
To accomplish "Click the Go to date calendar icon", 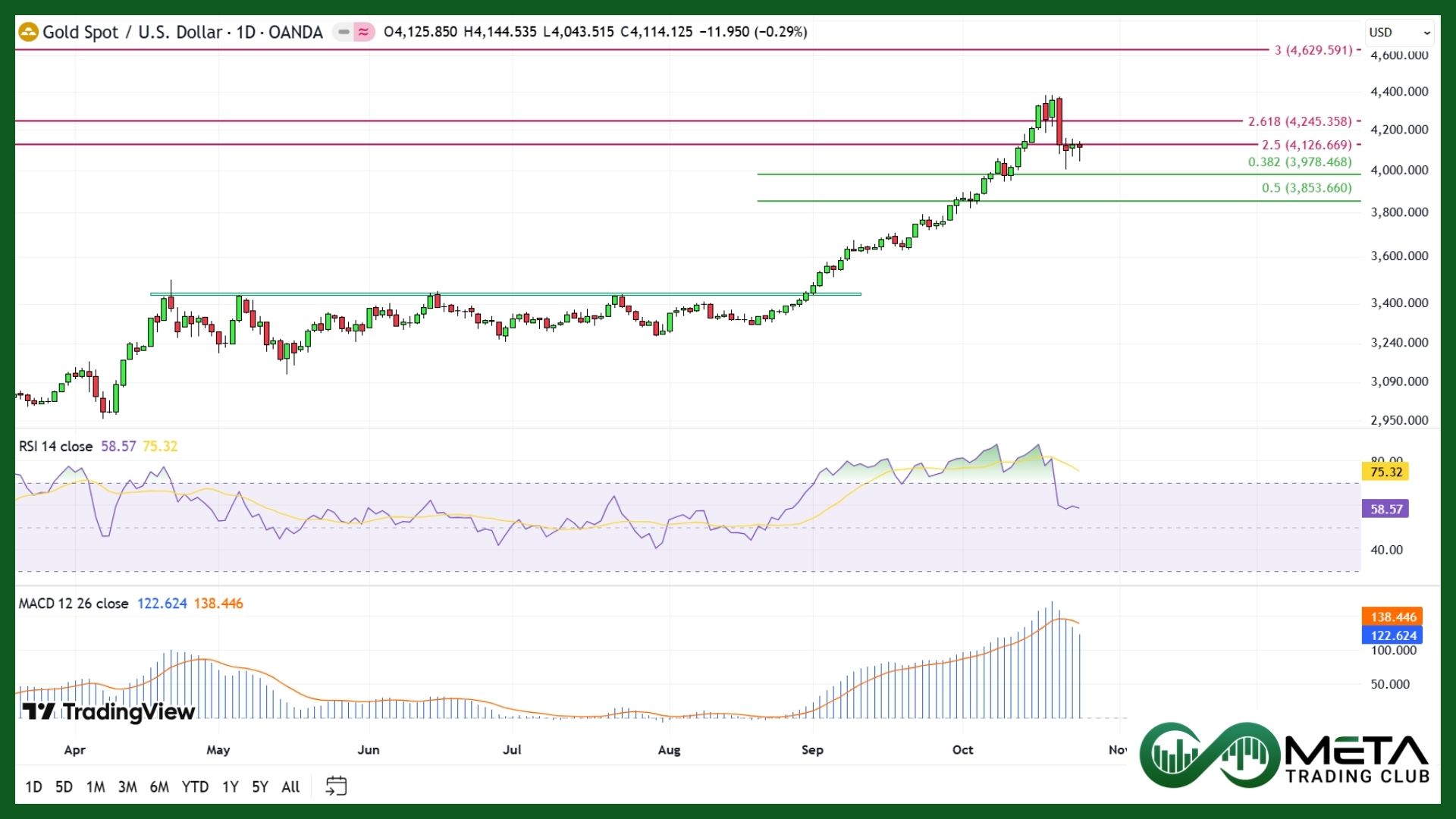I will point(336,786).
